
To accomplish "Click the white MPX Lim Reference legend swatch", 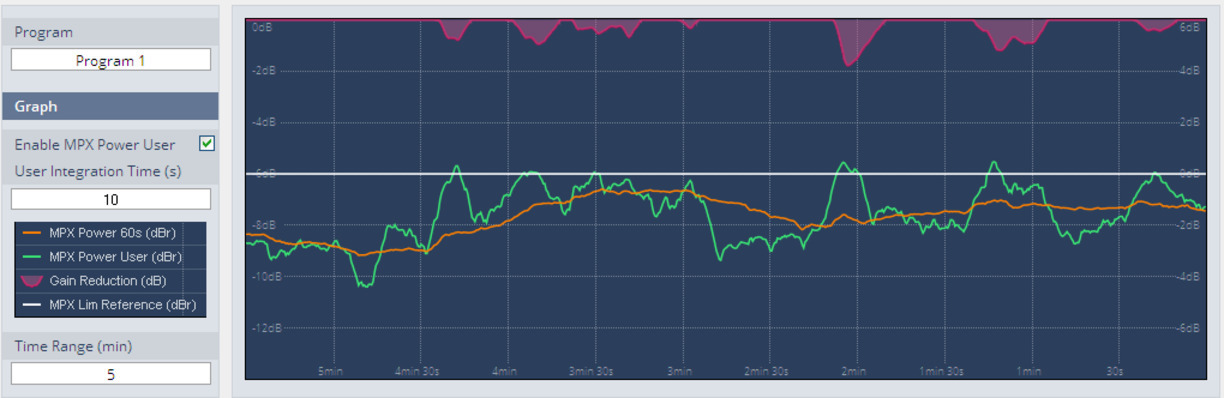I will tap(32, 304).
